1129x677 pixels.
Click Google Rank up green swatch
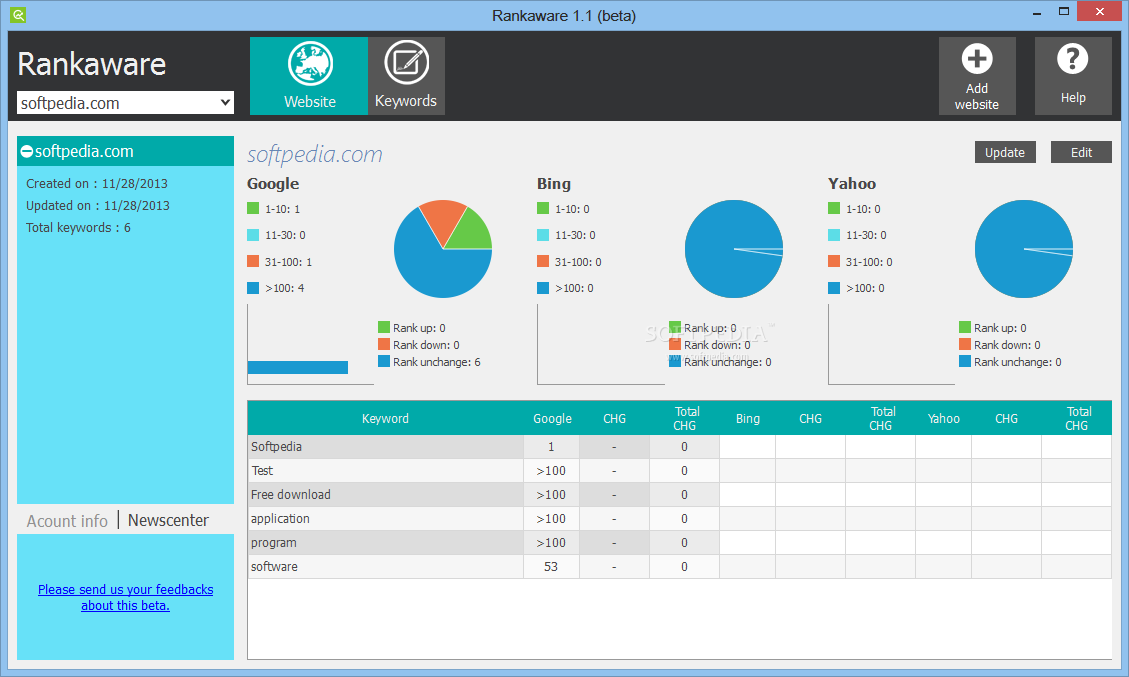(384, 327)
